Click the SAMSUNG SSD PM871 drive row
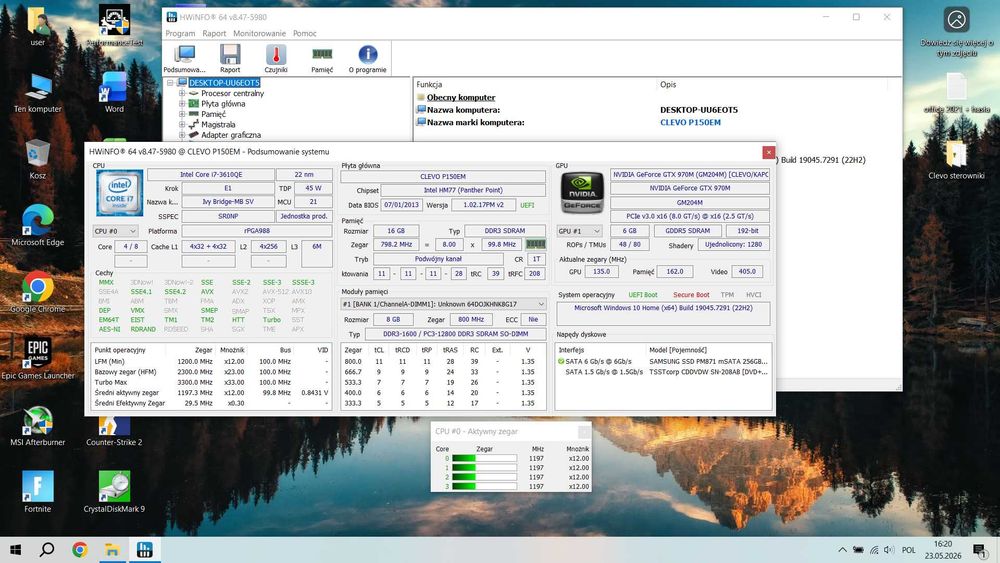Viewport: 1000px width, 563px height. [x=663, y=362]
